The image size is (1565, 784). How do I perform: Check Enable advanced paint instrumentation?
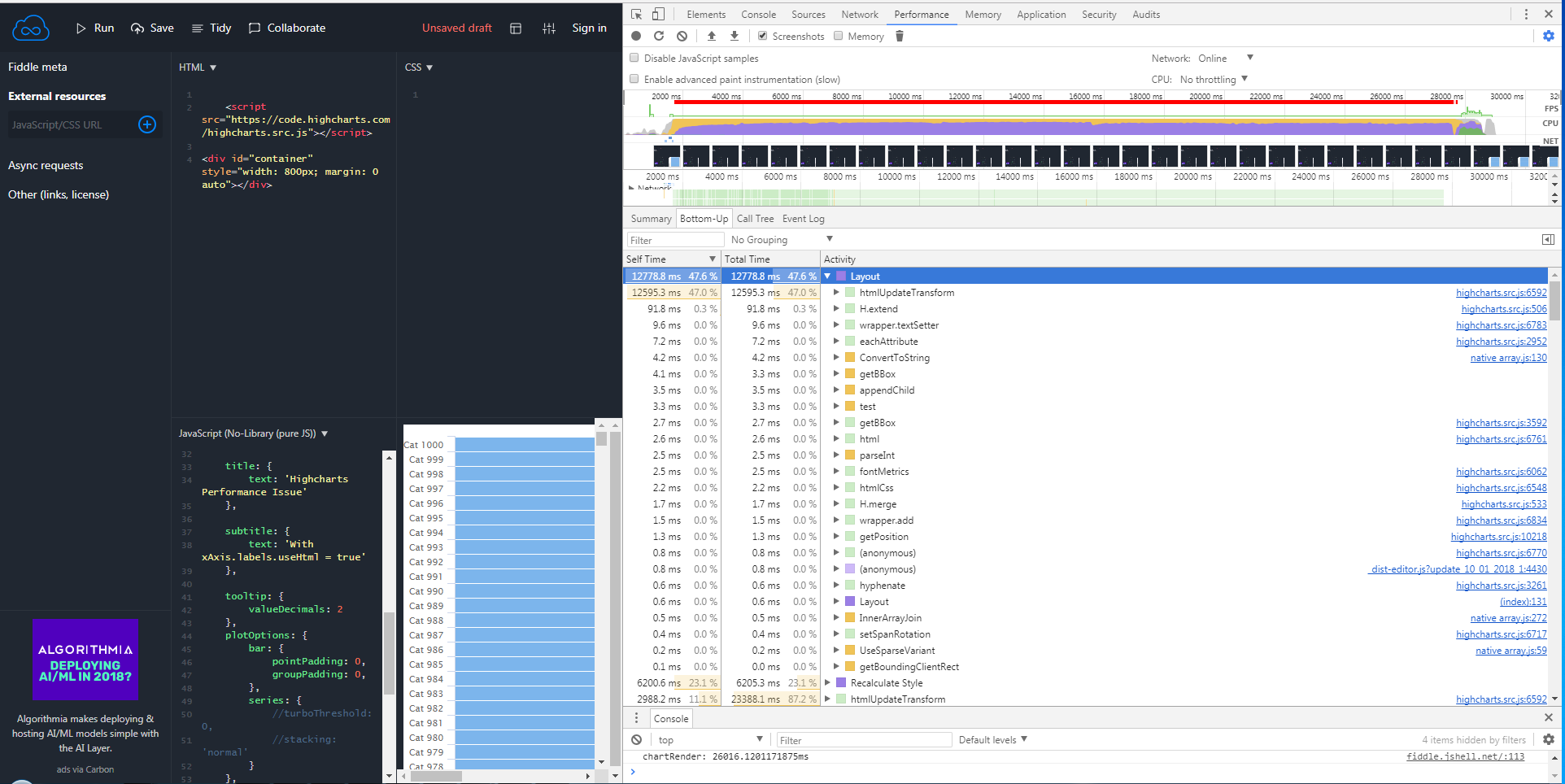pos(634,79)
